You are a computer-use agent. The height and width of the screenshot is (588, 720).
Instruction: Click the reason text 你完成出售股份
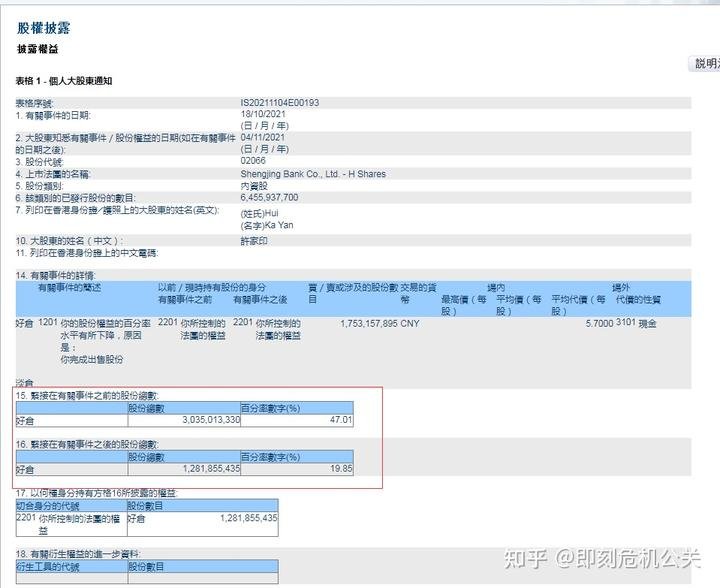pos(92,359)
